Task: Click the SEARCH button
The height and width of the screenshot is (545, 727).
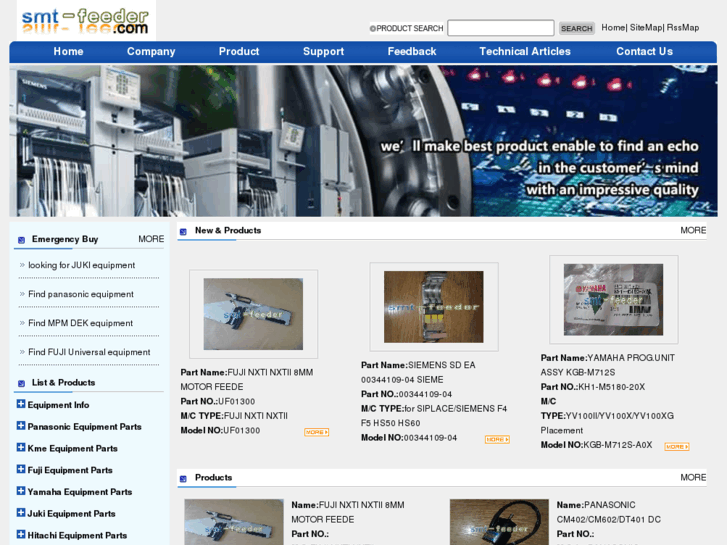Action: click(576, 28)
